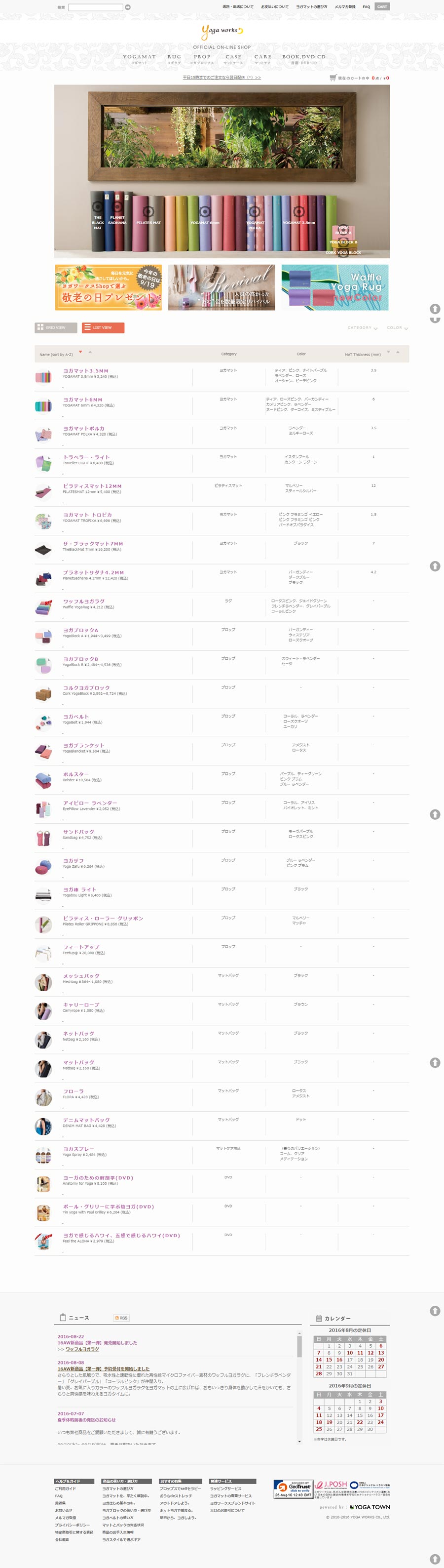This screenshot has width=444, height=1568.
Task: Switch to Grid View
Action: 56,327
